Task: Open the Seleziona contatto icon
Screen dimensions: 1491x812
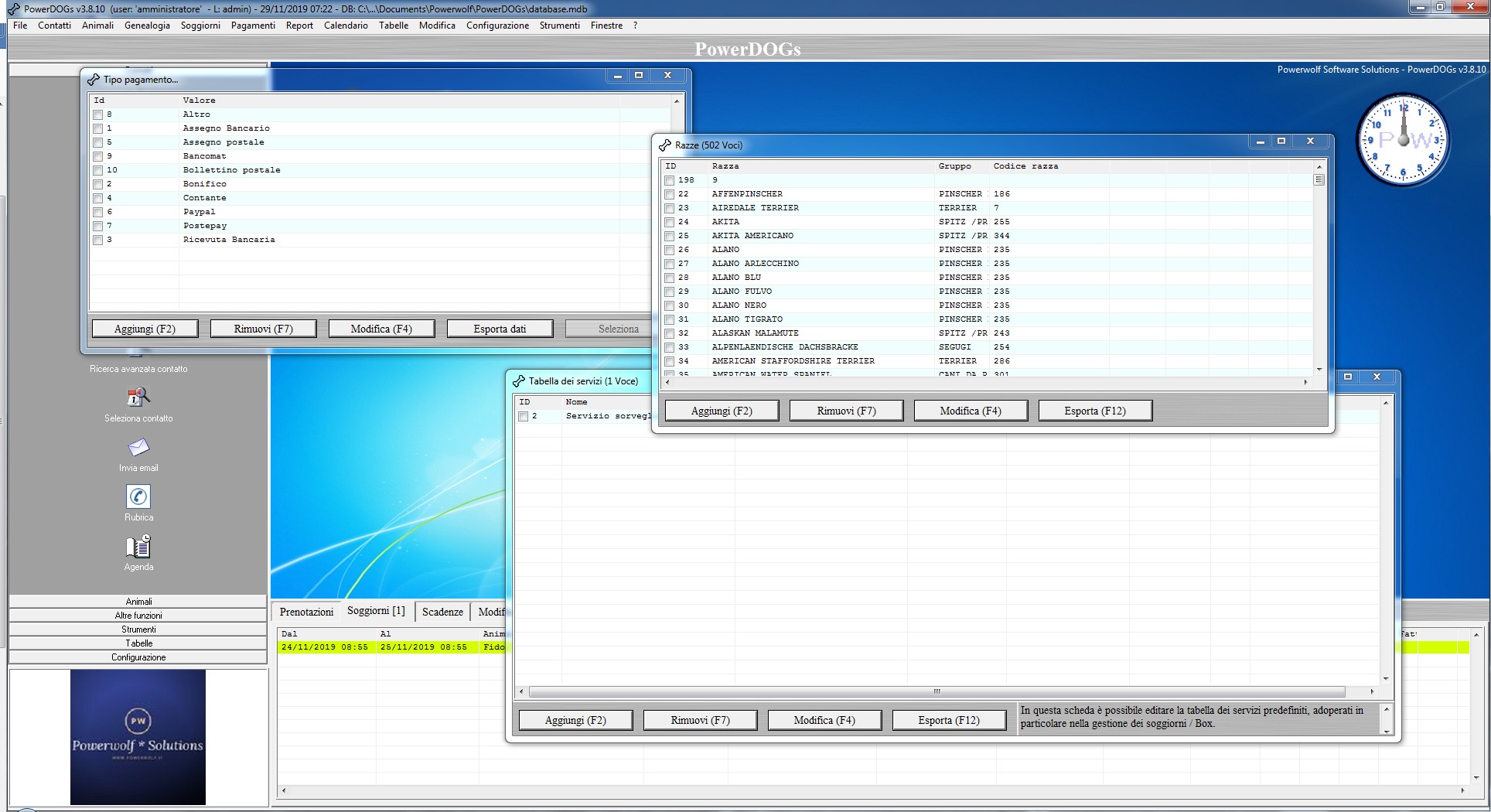Action: [138, 397]
